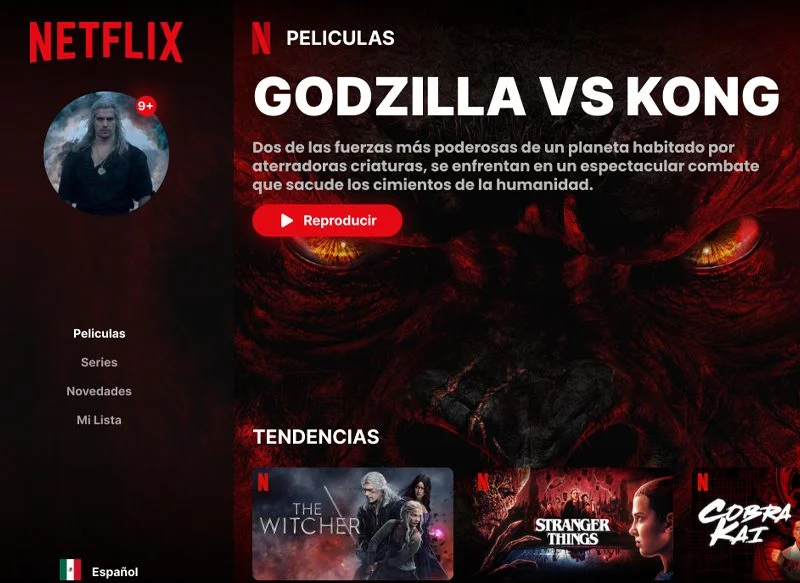Open Mi Lista in the sidebar

[x=99, y=420]
